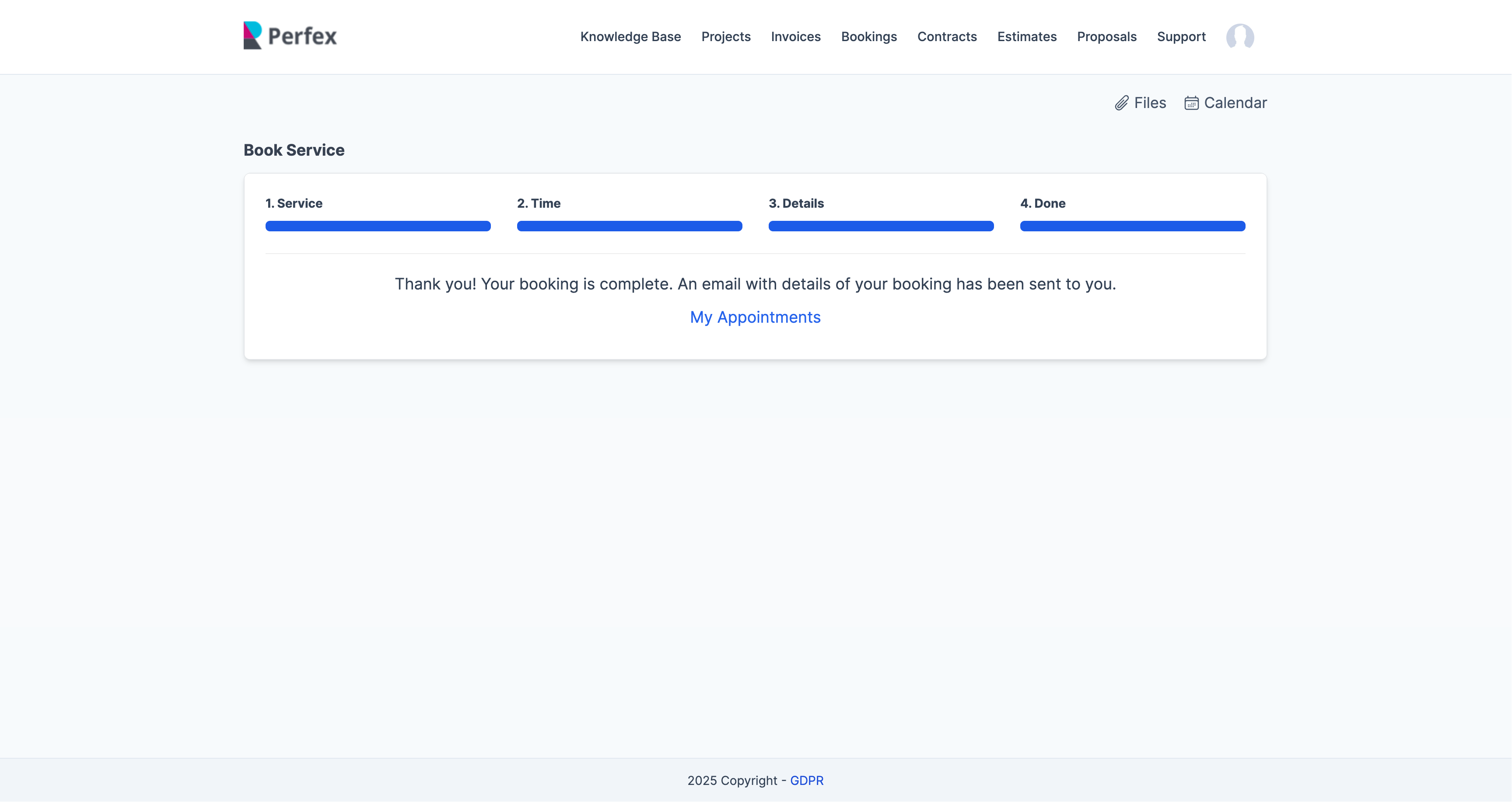The width and height of the screenshot is (1512, 802).
Task: Click the Perfex logo
Action: point(290,36)
